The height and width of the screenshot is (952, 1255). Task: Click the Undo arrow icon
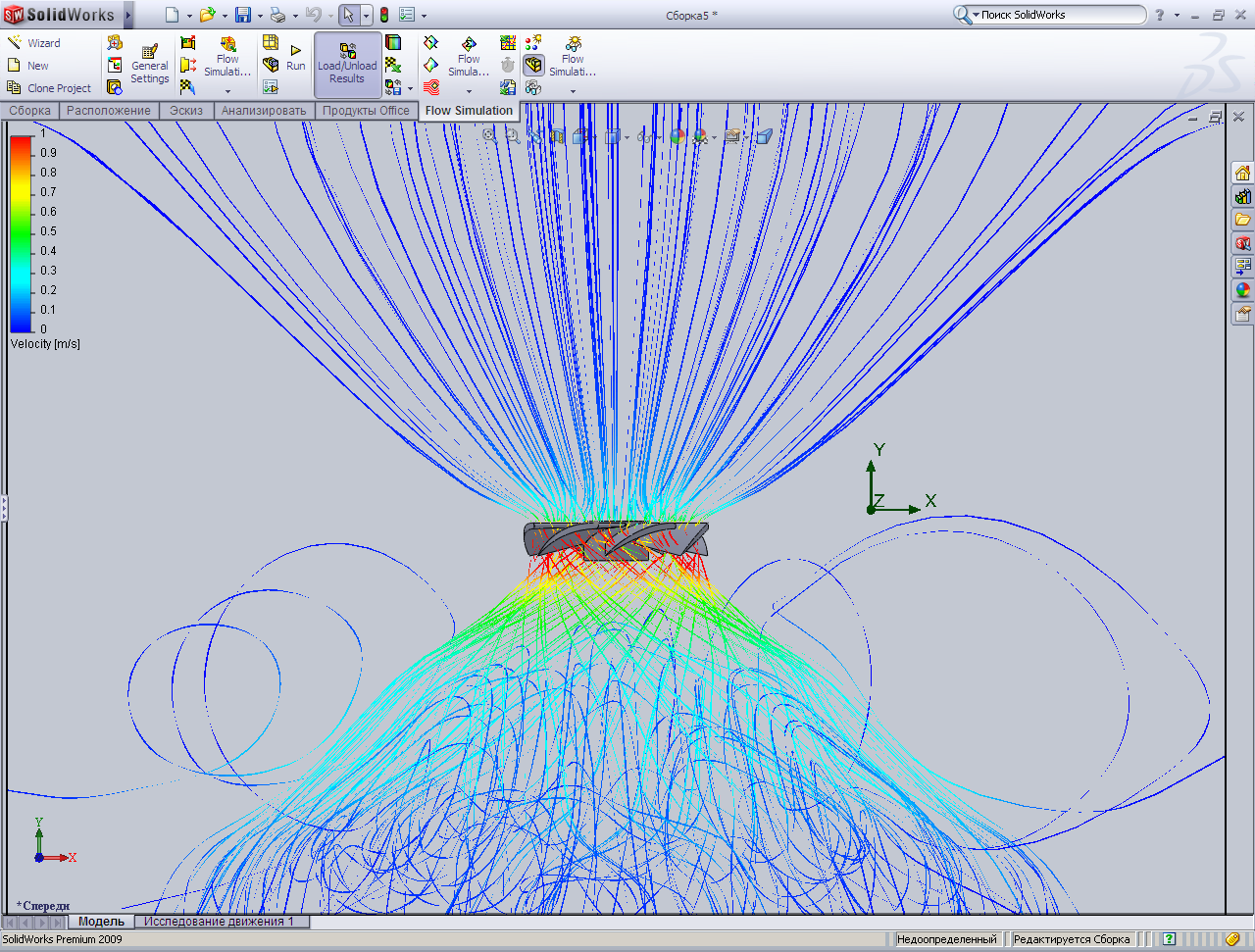pyautogui.click(x=313, y=15)
